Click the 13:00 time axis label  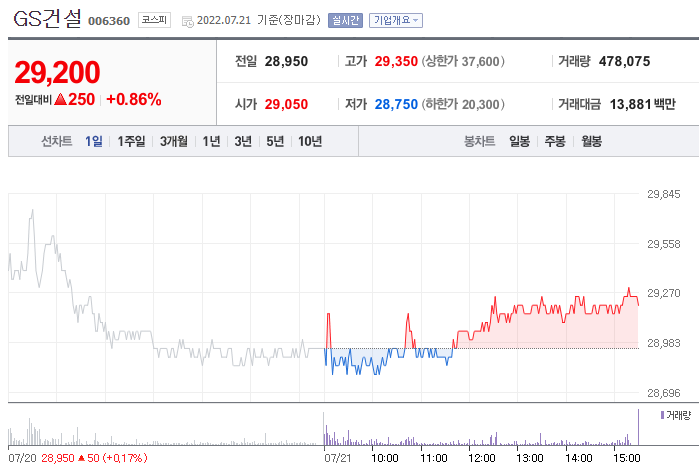(x=530, y=458)
